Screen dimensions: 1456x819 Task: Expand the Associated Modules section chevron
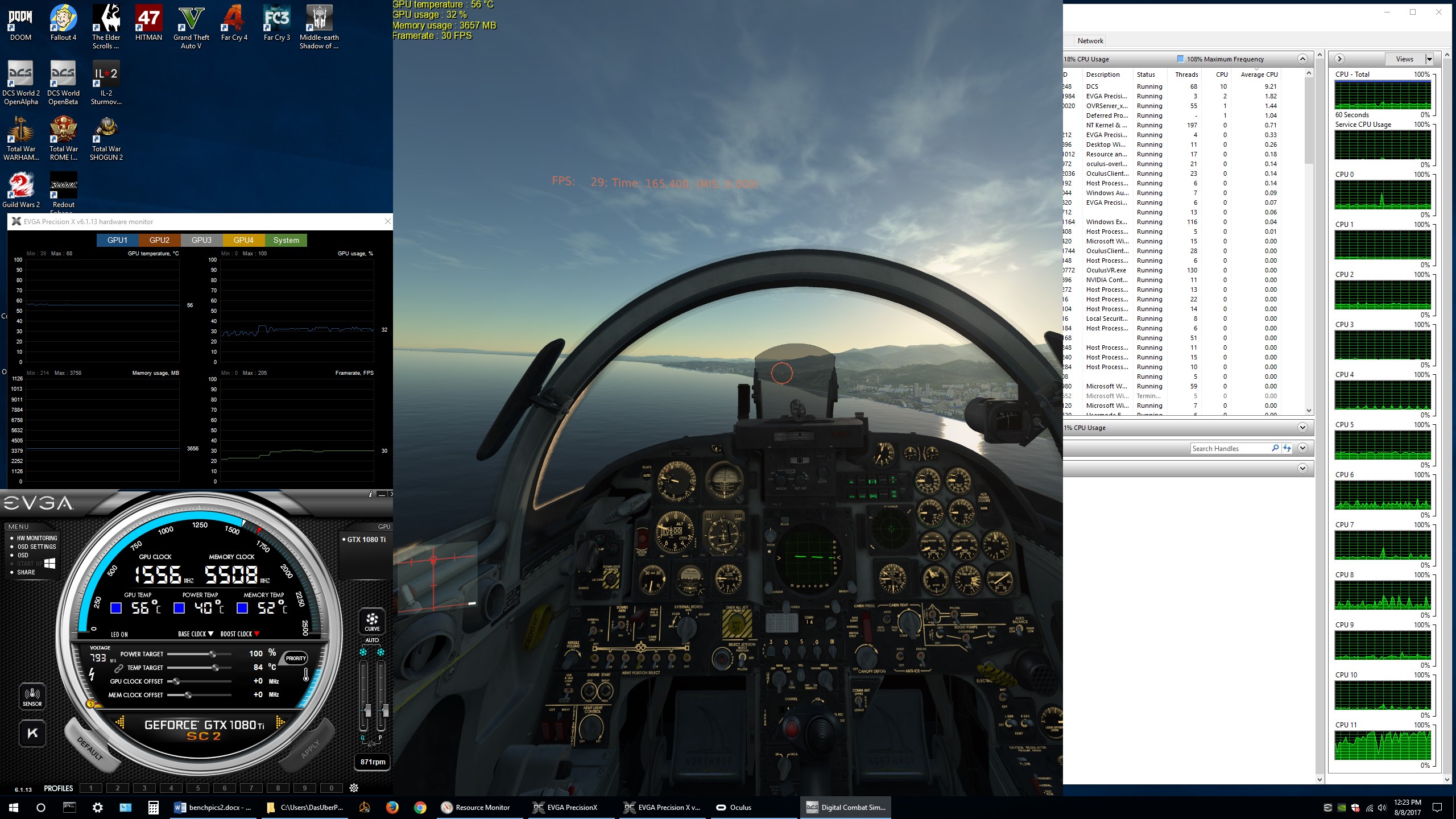[1302, 469]
